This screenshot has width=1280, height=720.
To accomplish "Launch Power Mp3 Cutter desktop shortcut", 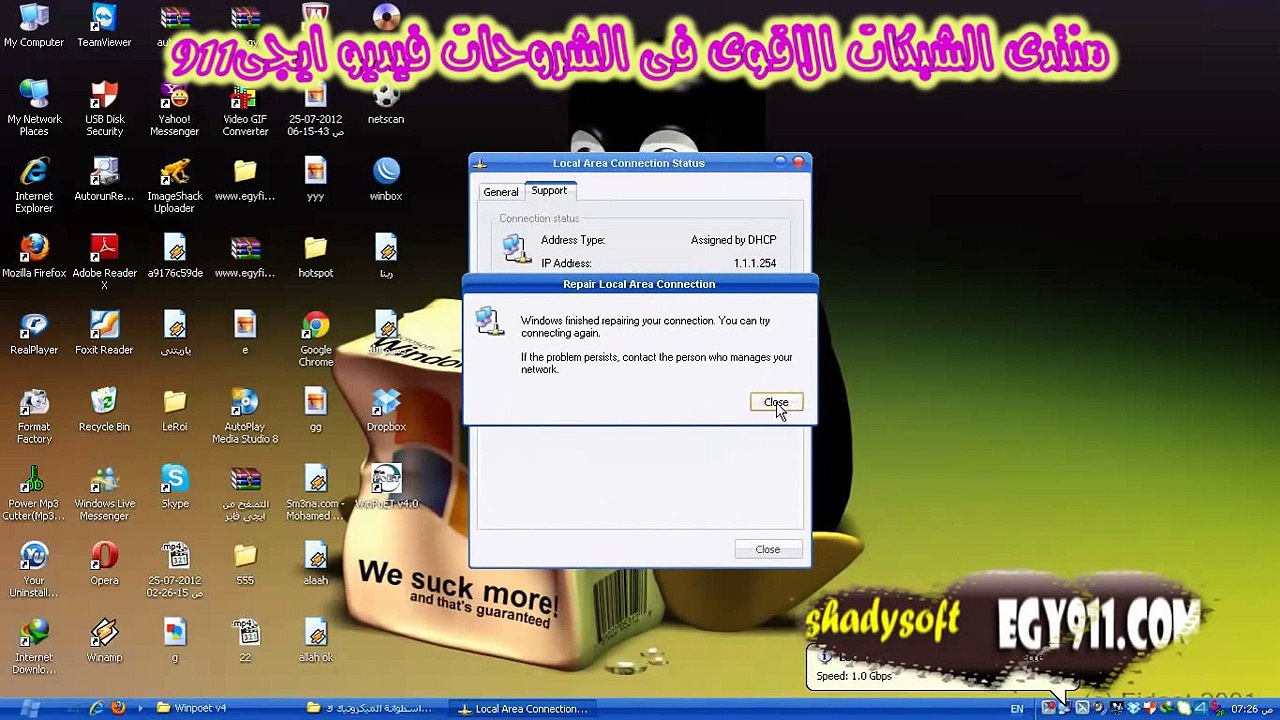I will (x=33, y=494).
